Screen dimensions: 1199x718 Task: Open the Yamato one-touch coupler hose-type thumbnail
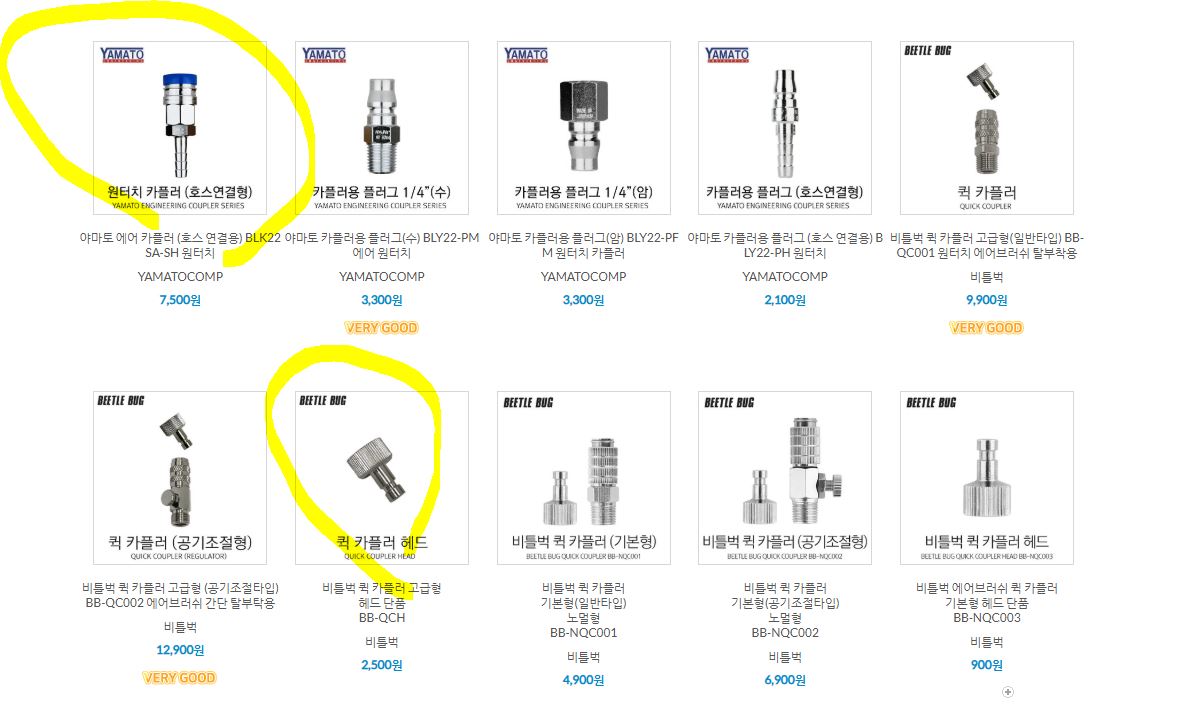(180, 128)
